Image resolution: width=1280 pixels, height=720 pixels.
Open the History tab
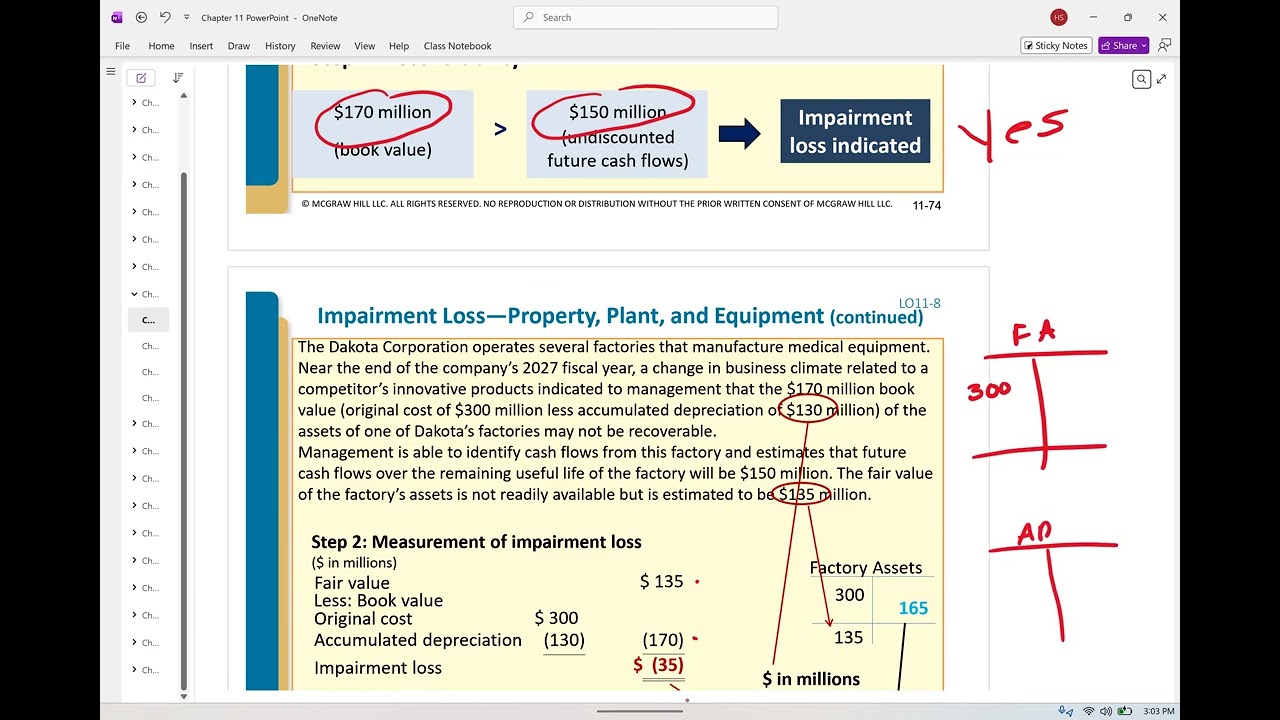click(280, 46)
